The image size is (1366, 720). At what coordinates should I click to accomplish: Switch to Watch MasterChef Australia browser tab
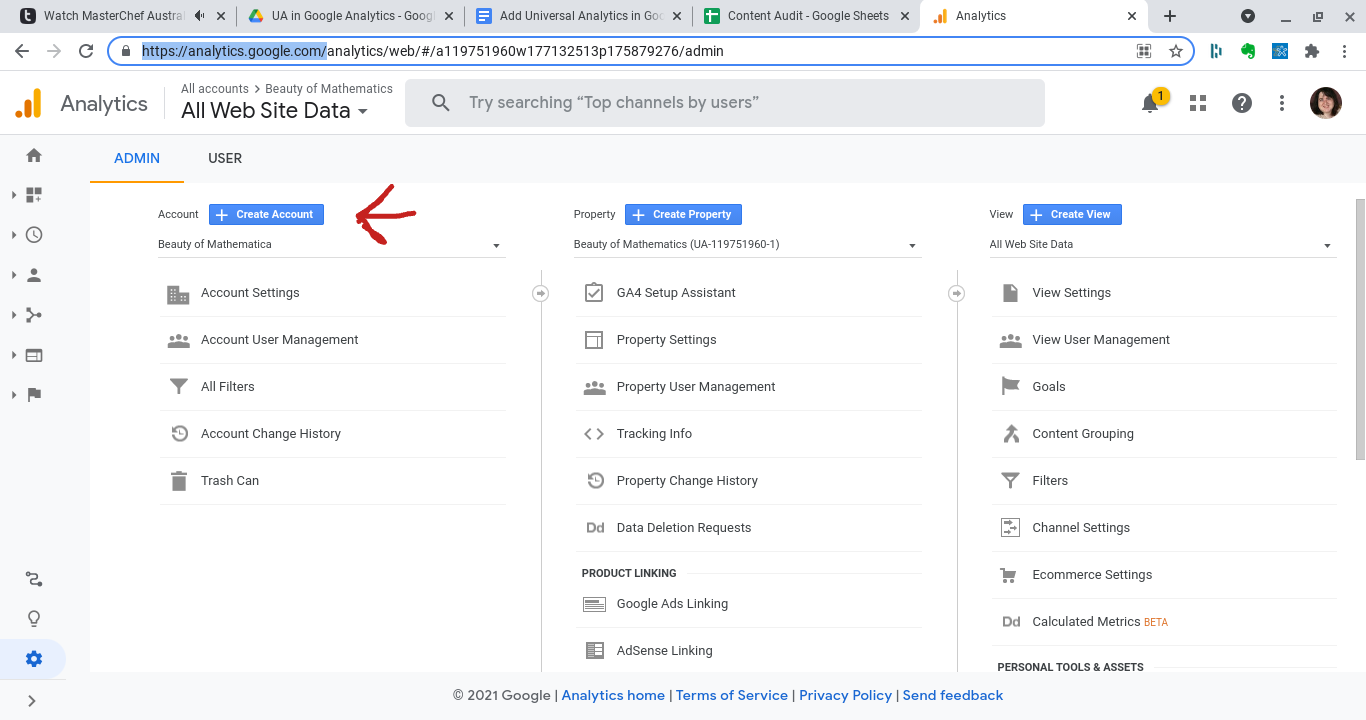tap(123, 16)
